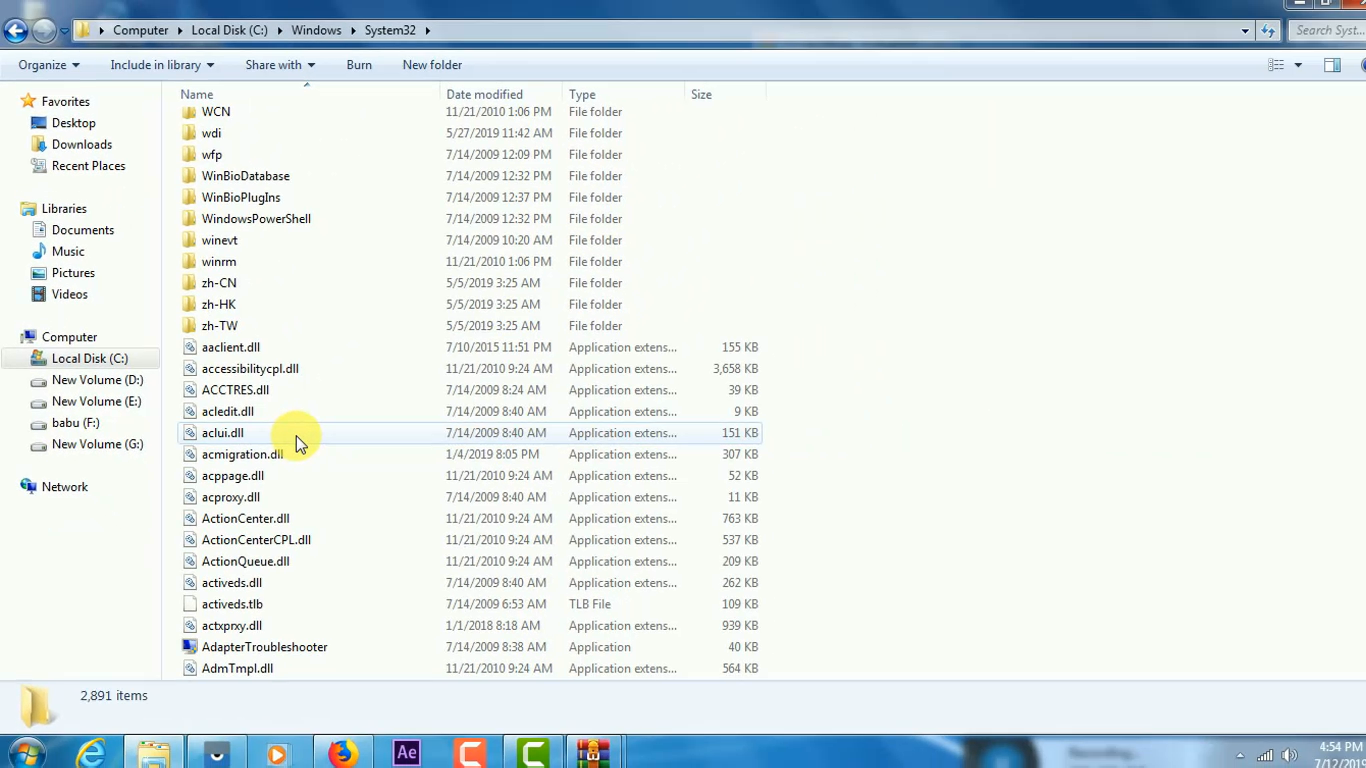
Task: Launch Firefox from the taskbar
Action: tap(342, 752)
